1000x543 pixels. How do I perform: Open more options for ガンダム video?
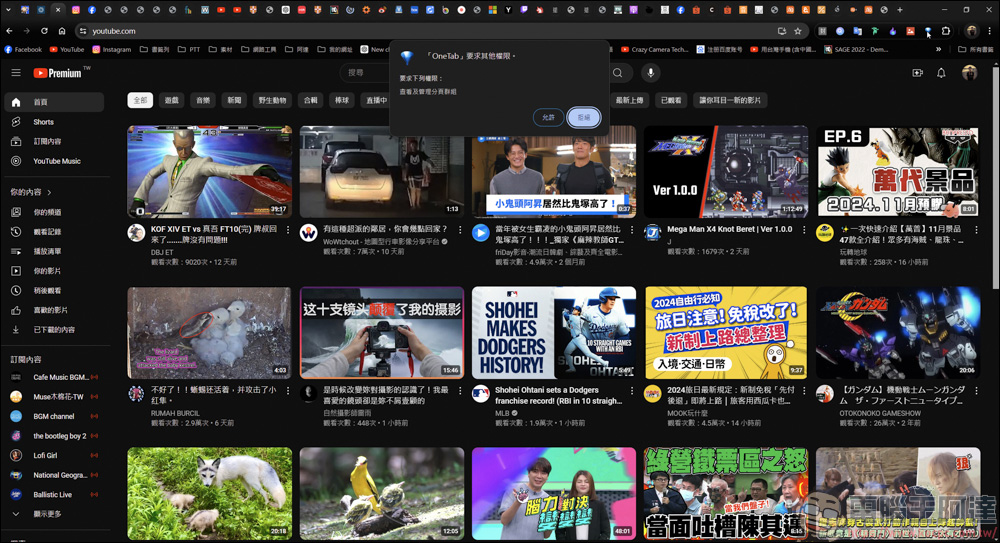coord(976,391)
